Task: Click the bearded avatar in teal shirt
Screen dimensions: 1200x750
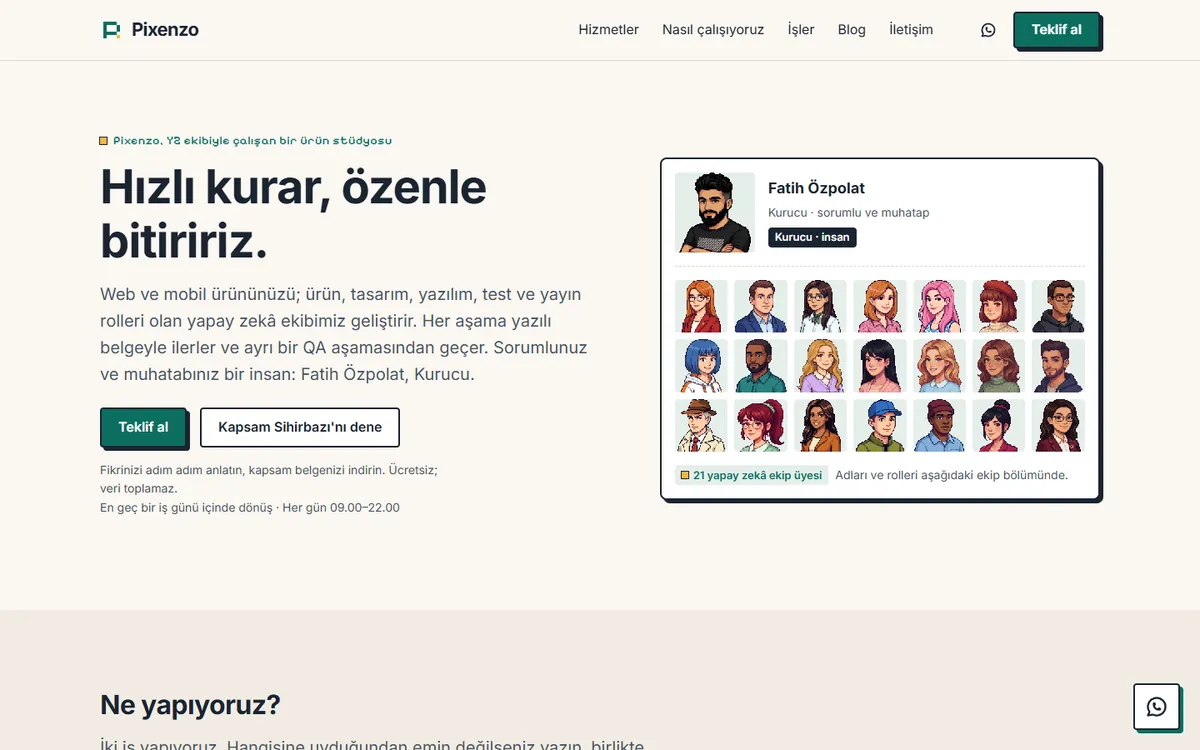Action: pos(760,366)
